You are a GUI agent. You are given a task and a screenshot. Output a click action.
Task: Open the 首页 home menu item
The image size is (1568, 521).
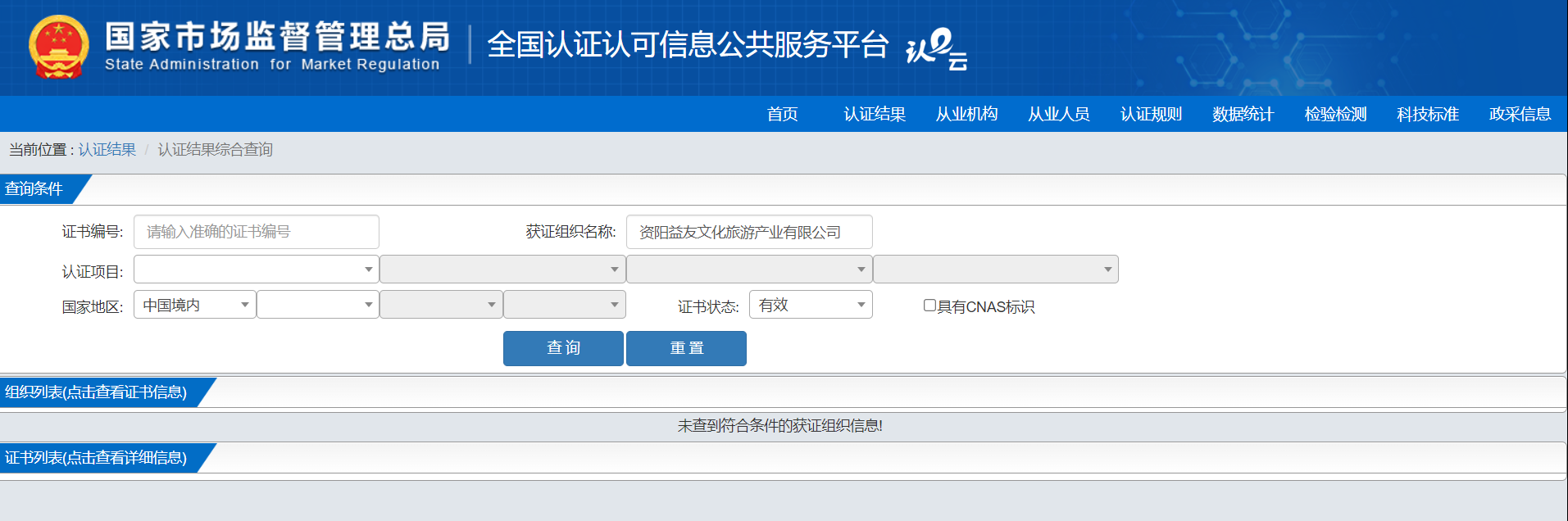coord(782,114)
